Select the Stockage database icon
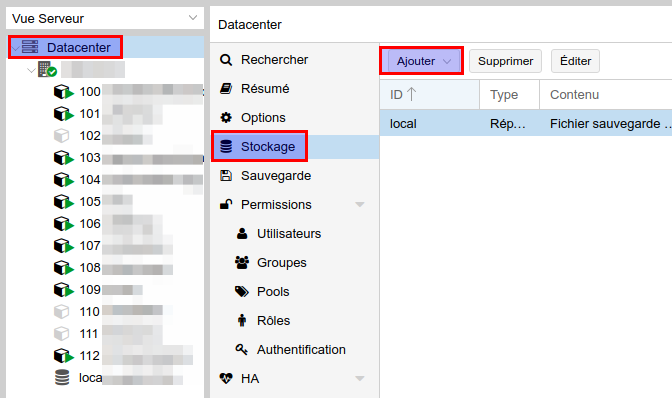The height and width of the screenshot is (398, 672). click(x=226, y=147)
